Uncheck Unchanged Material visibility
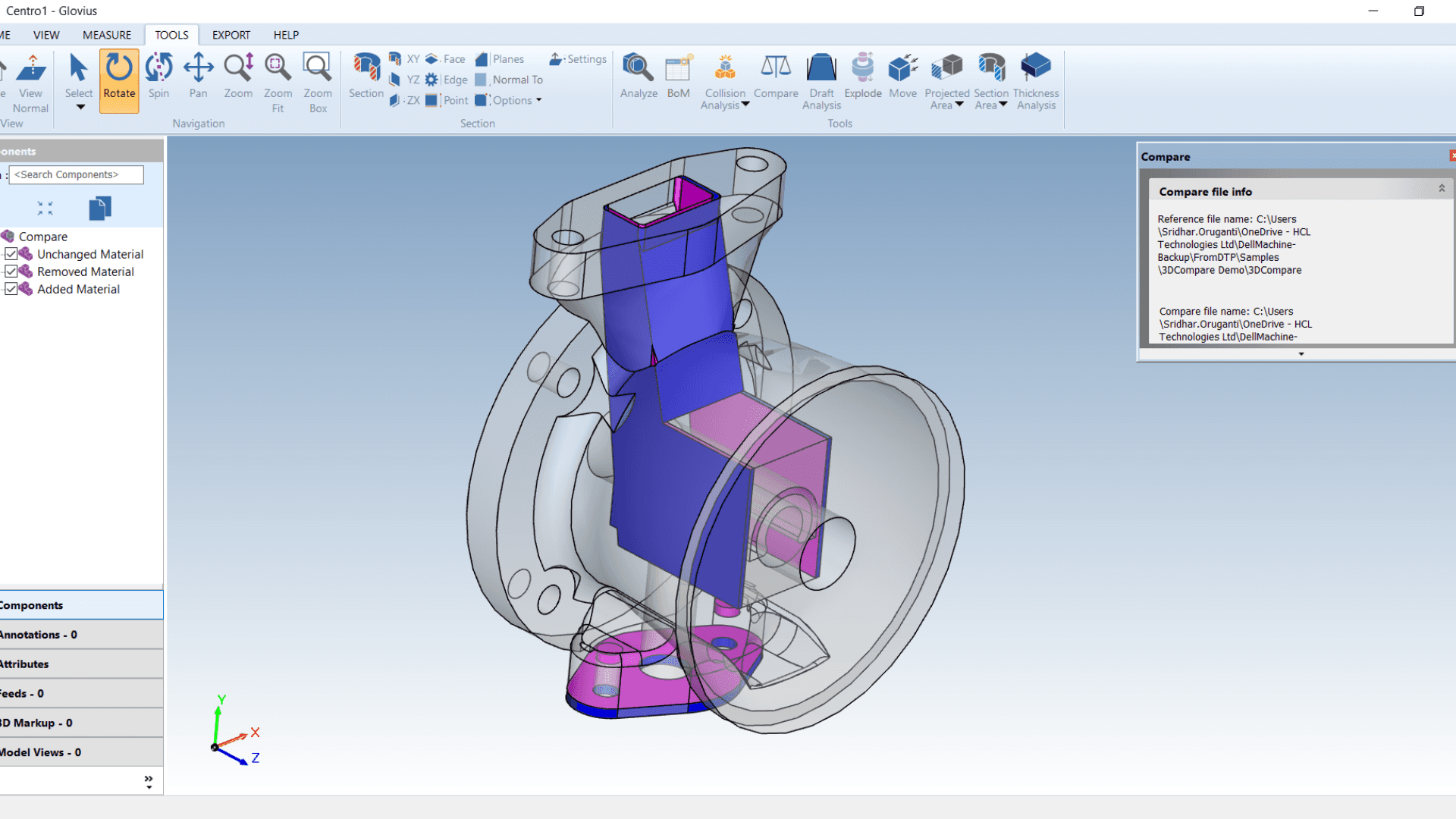1456x819 pixels. (x=11, y=254)
